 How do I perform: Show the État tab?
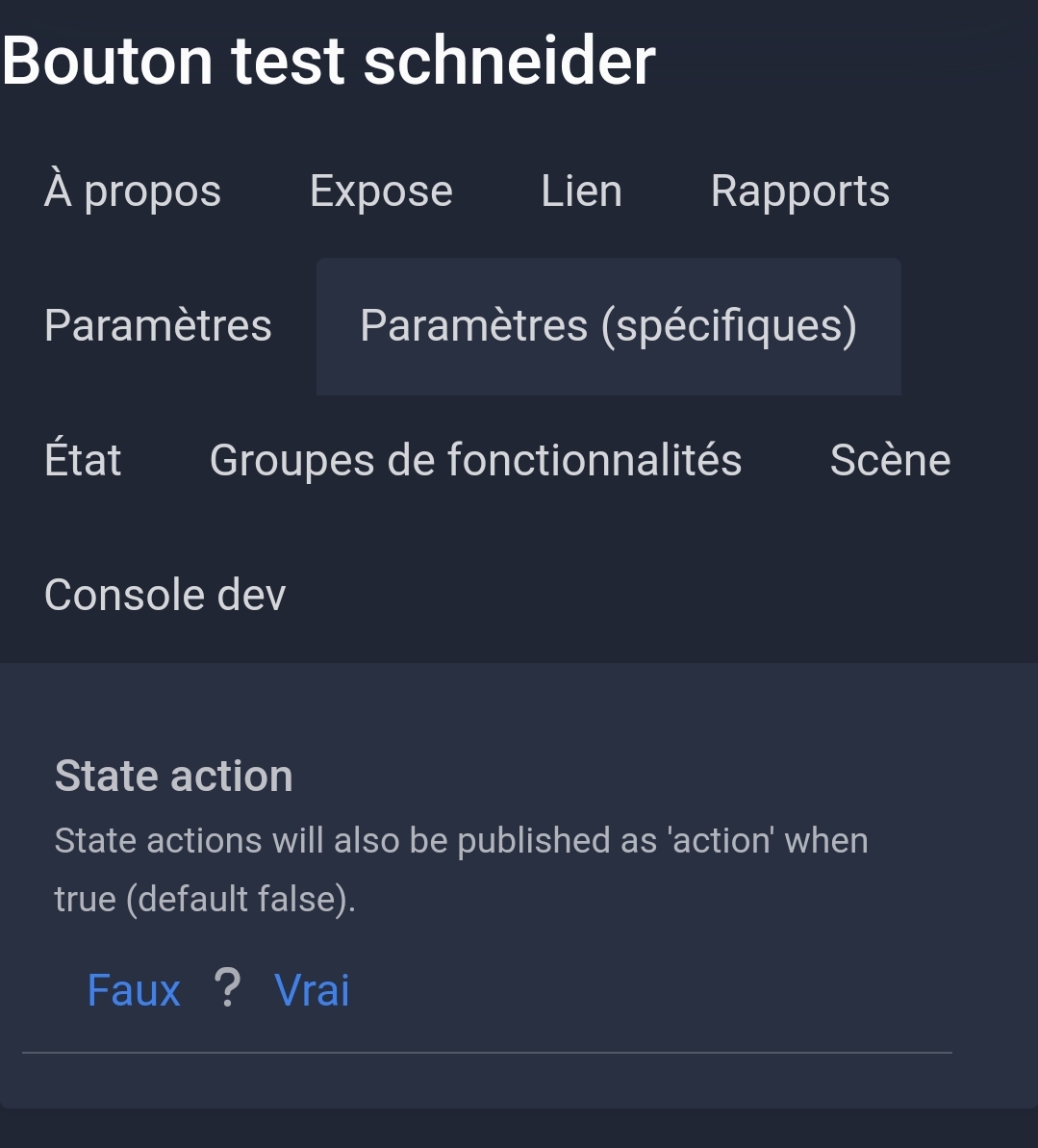click(83, 460)
